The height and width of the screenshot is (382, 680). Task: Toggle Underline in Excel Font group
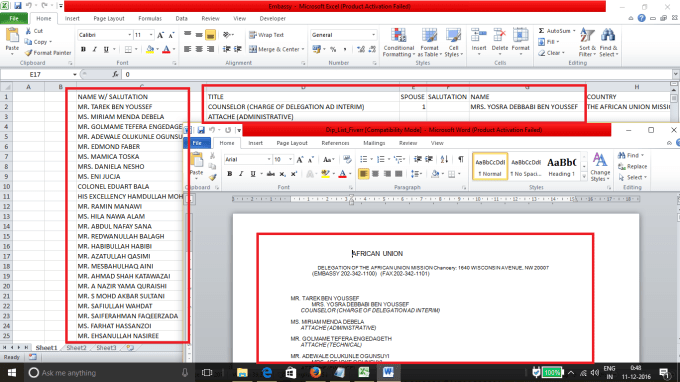pos(106,49)
